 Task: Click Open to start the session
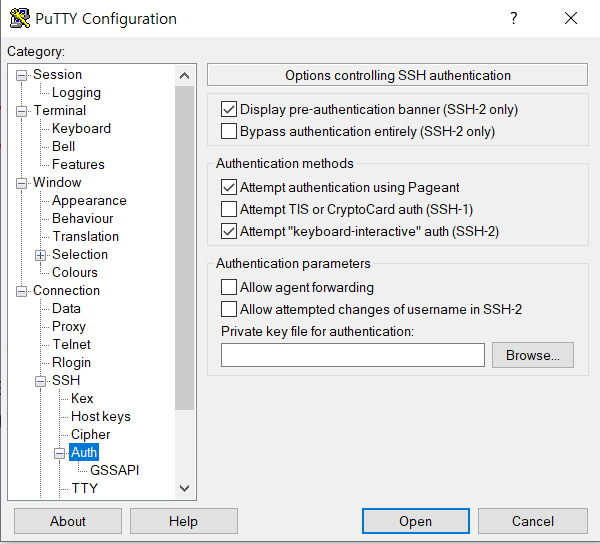pyautogui.click(x=416, y=521)
